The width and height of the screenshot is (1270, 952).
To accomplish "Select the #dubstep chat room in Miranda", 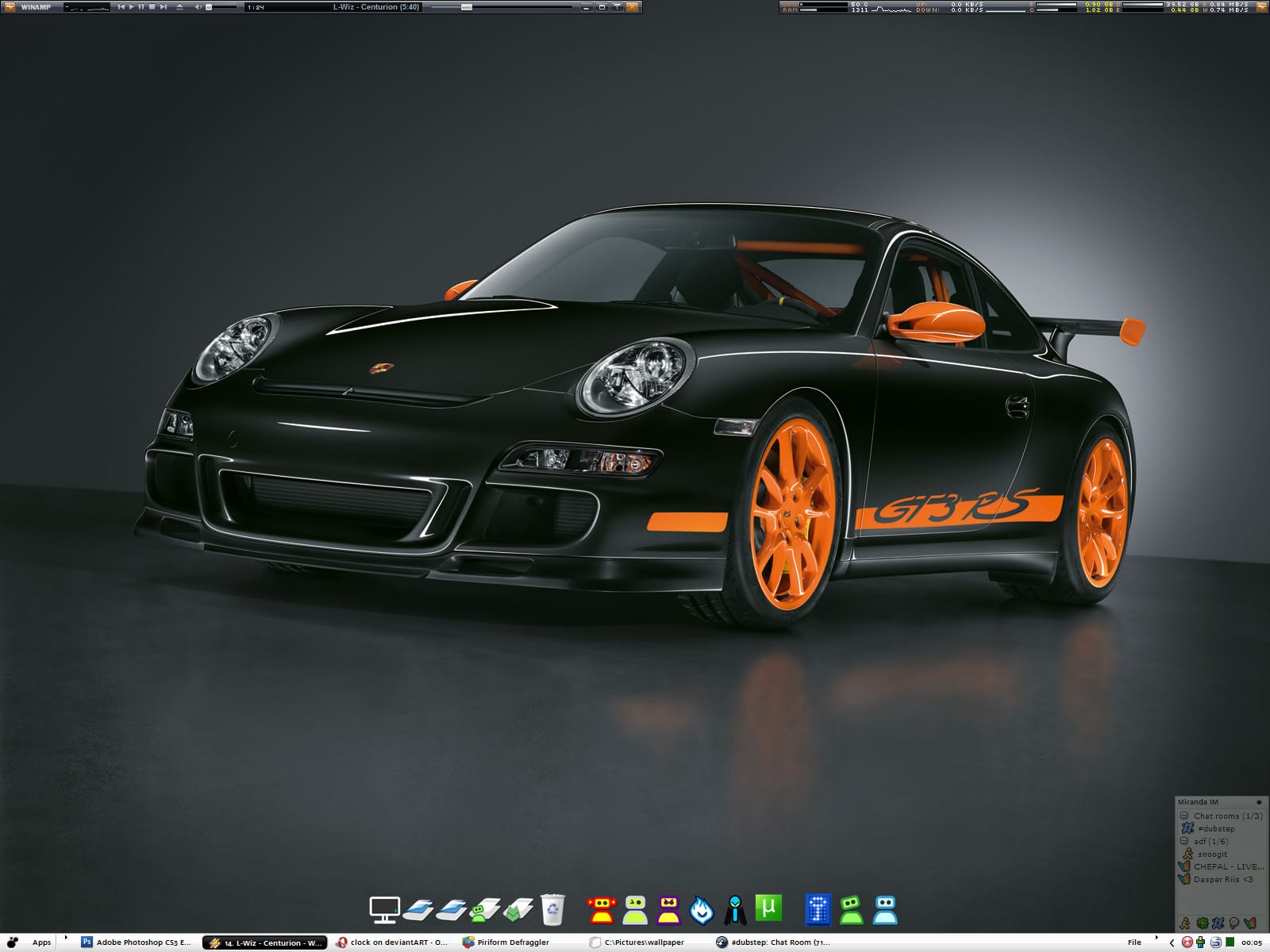I will pos(1214,828).
